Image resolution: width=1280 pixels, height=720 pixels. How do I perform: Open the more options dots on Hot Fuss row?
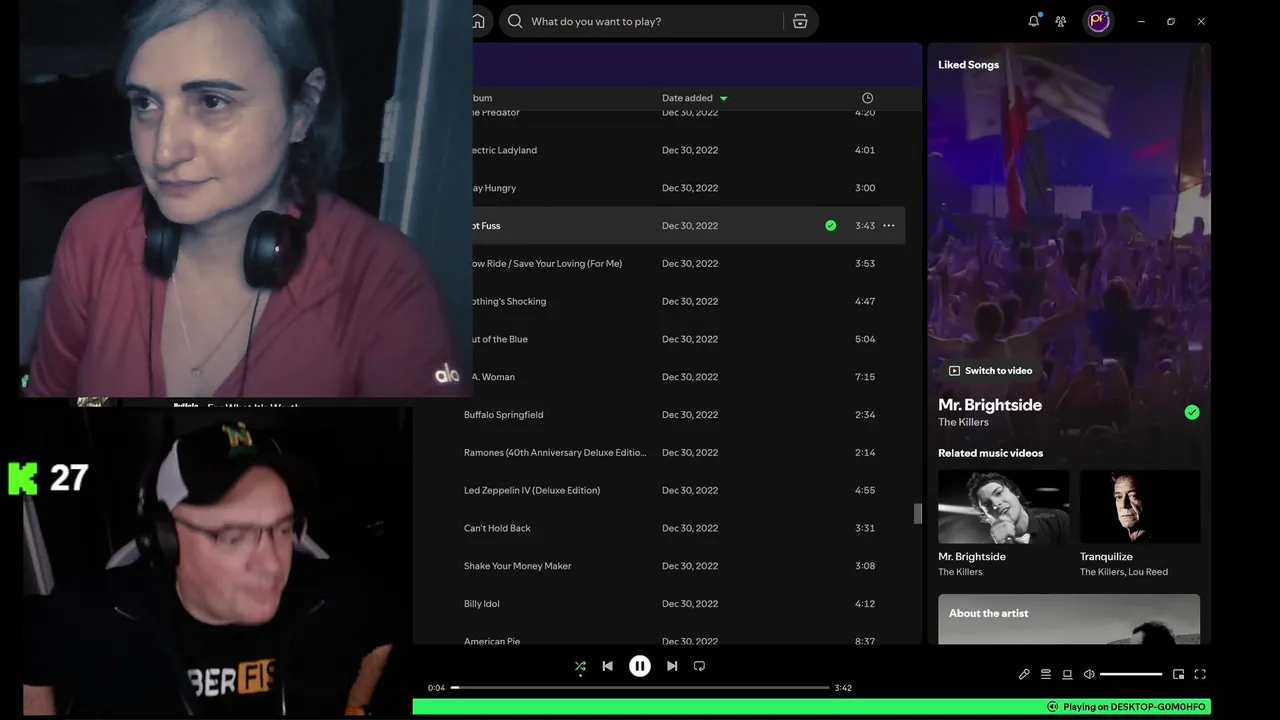[889, 226]
